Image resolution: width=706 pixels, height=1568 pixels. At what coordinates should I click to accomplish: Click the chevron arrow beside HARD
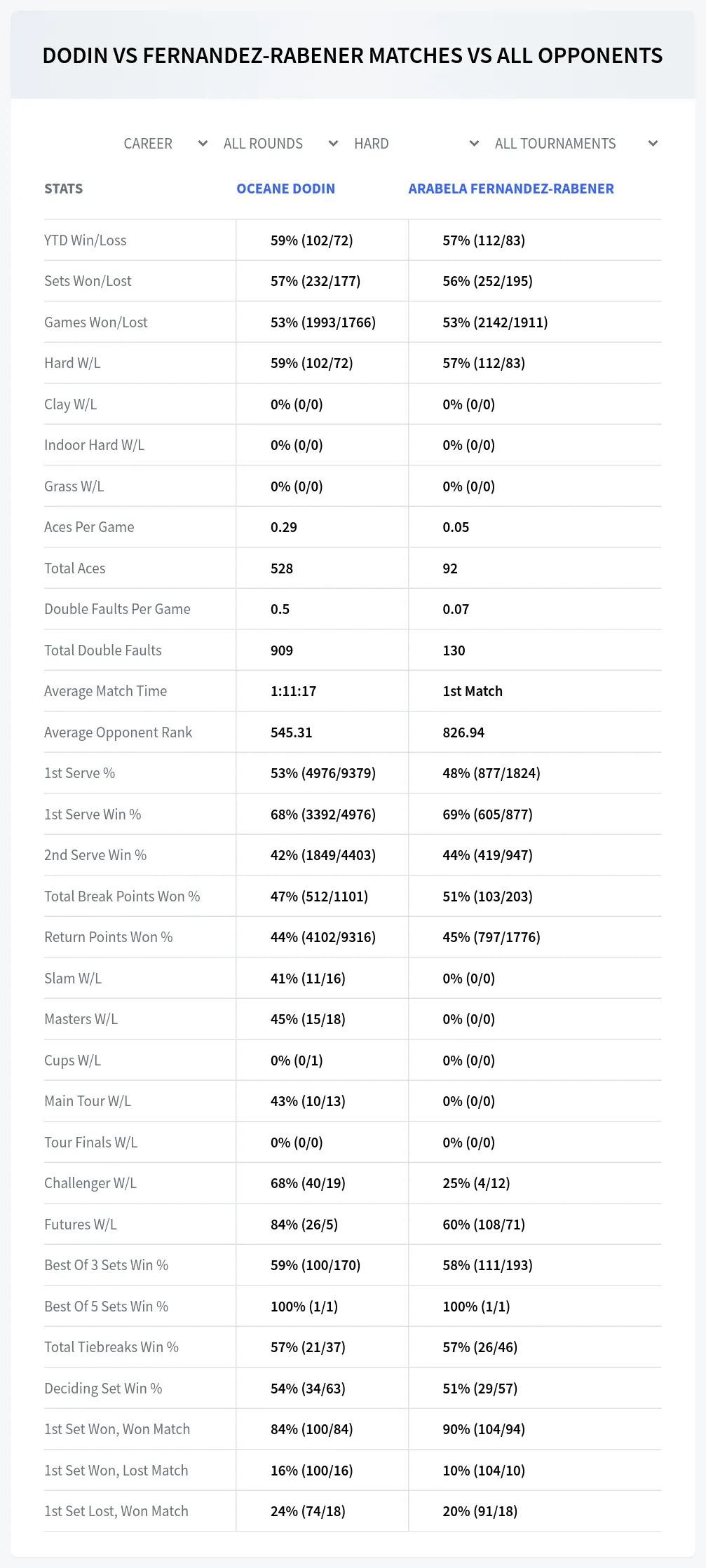(474, 144)
